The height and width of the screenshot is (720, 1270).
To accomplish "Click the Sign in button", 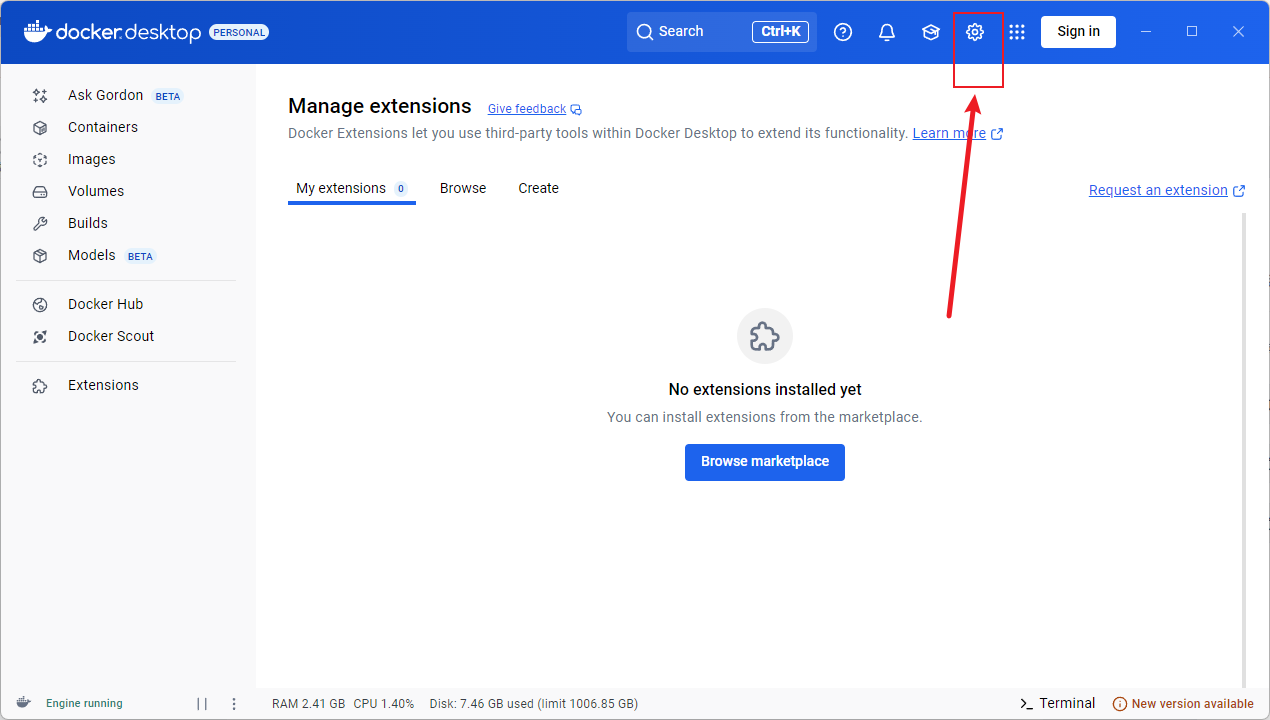I will click(1078, 32).
